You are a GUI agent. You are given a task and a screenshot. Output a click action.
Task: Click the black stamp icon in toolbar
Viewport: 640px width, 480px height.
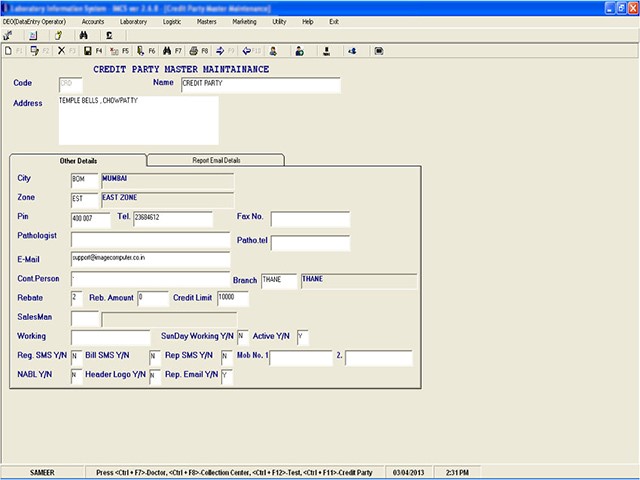[x=326, y=51]
